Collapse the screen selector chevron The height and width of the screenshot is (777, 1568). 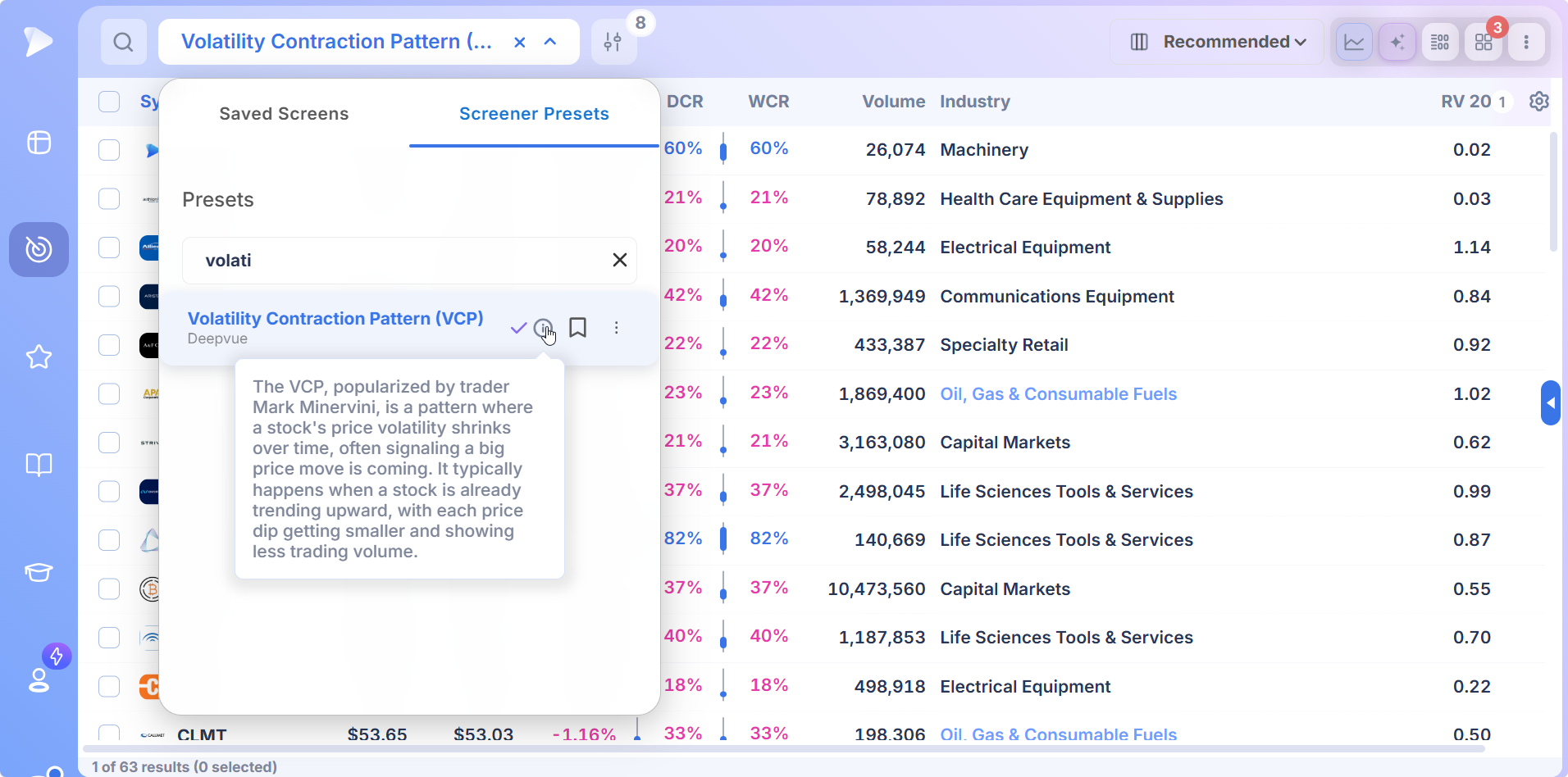pyautogui.click(x=550, y=42)
